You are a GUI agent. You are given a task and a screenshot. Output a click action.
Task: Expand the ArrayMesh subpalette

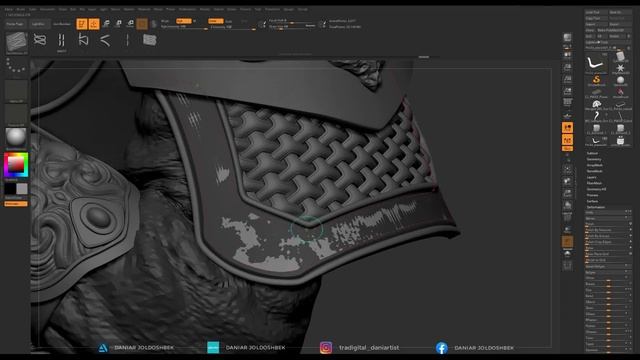[x=595, y=165]
